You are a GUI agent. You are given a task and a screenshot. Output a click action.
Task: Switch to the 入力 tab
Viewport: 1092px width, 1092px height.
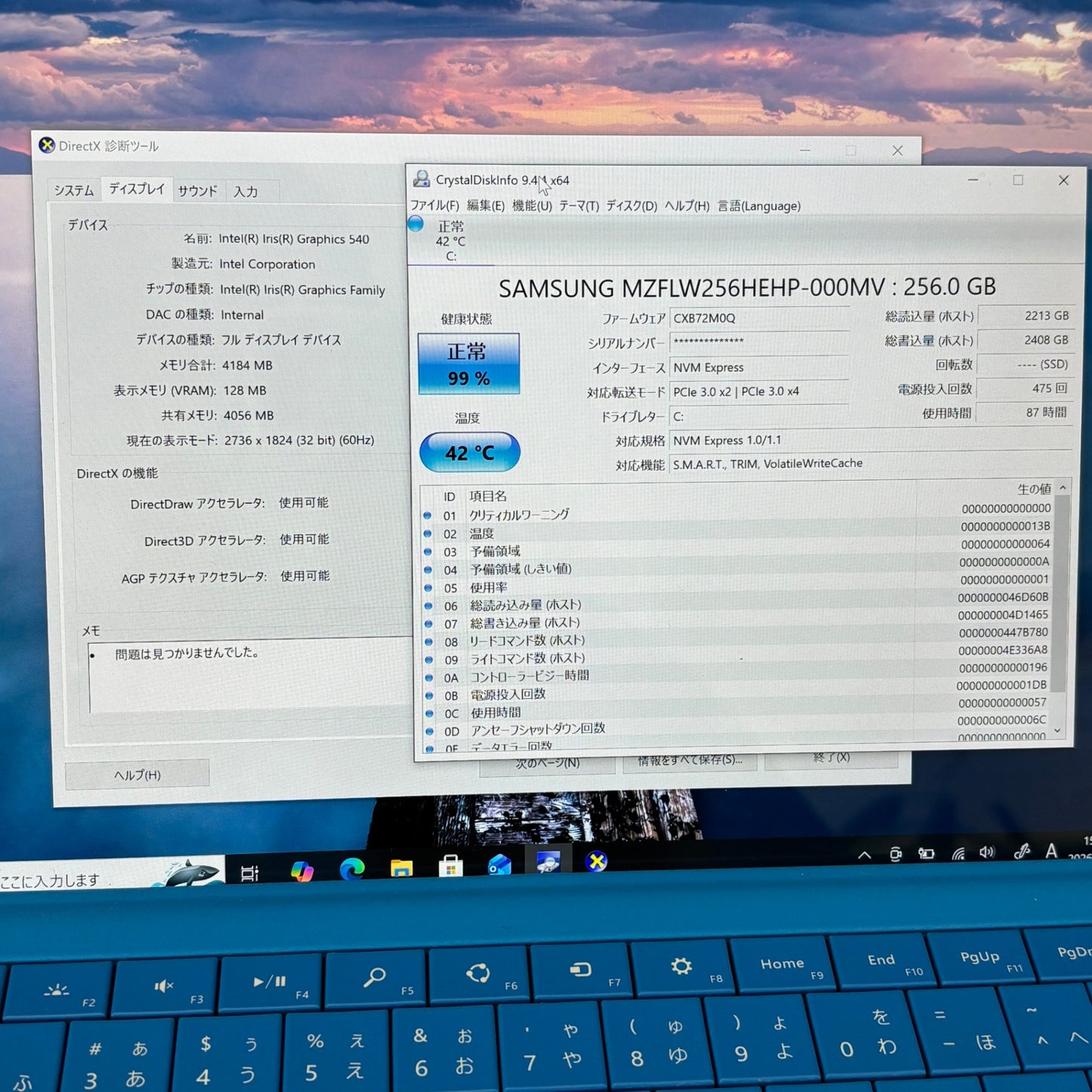(246, 192)
